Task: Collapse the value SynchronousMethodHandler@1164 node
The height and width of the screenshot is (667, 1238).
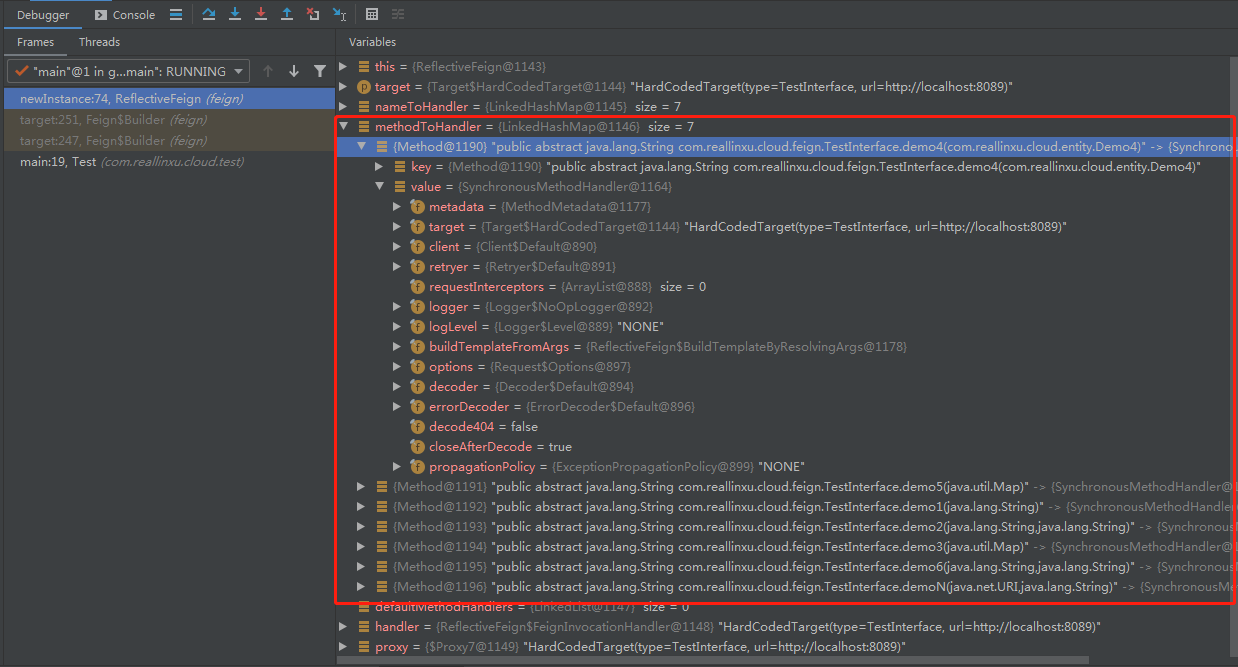Action: [x=379, y=187]
